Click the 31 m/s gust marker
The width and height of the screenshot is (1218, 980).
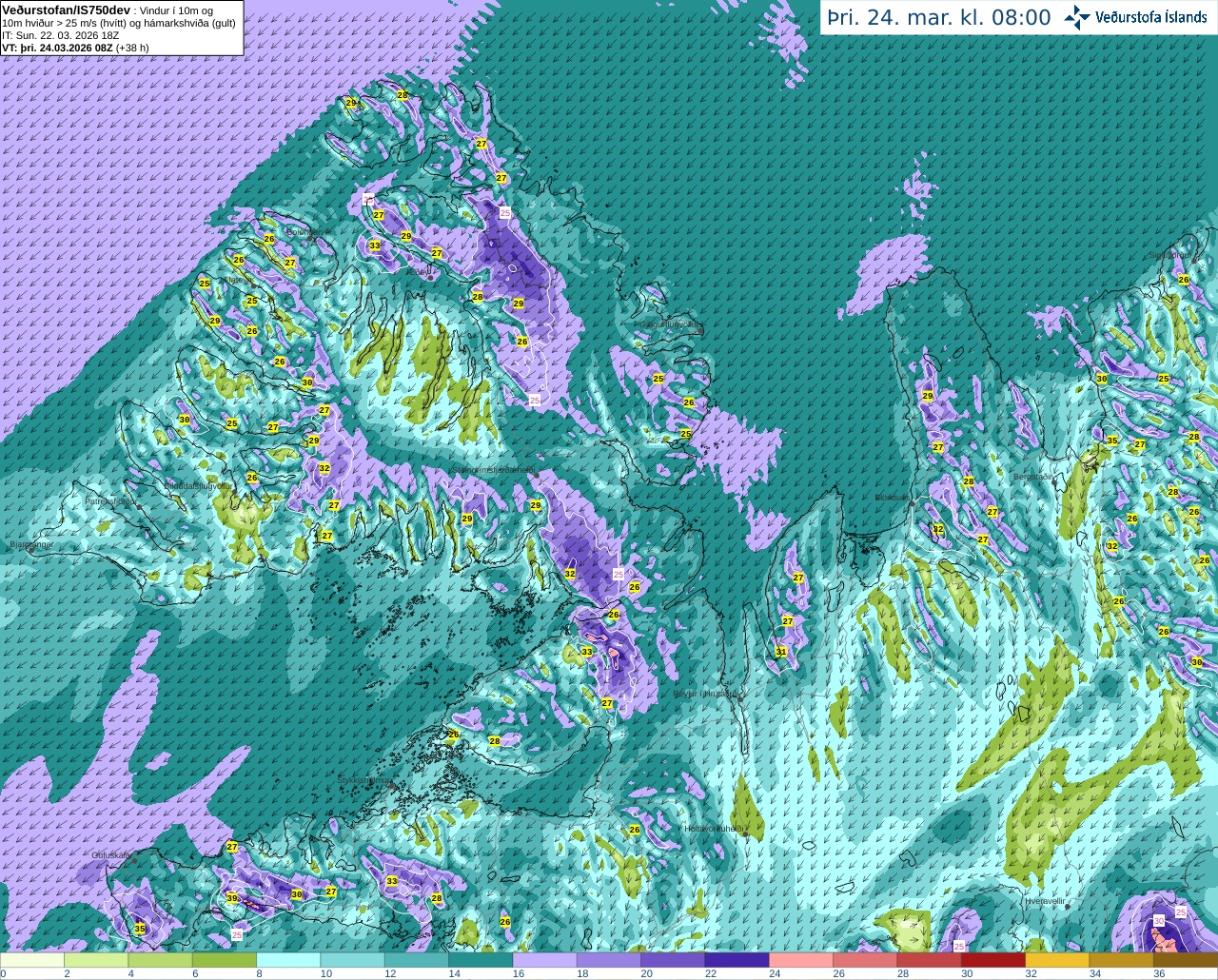781,652
